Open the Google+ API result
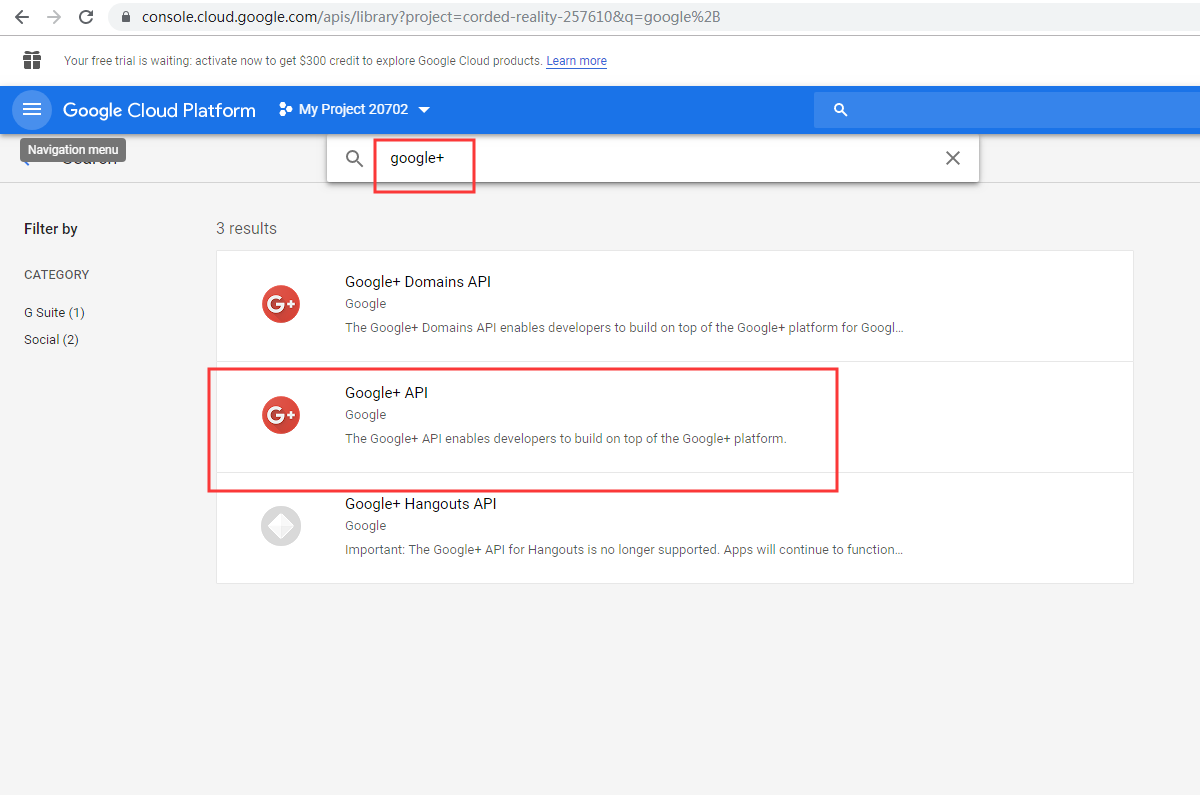The height and width of the screenshot is (795, 1200). [x=675, y=417]
